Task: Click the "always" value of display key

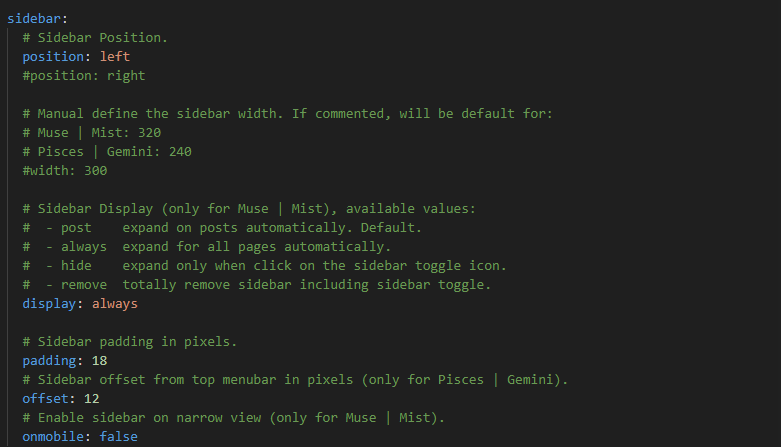Action: point(119,303)
